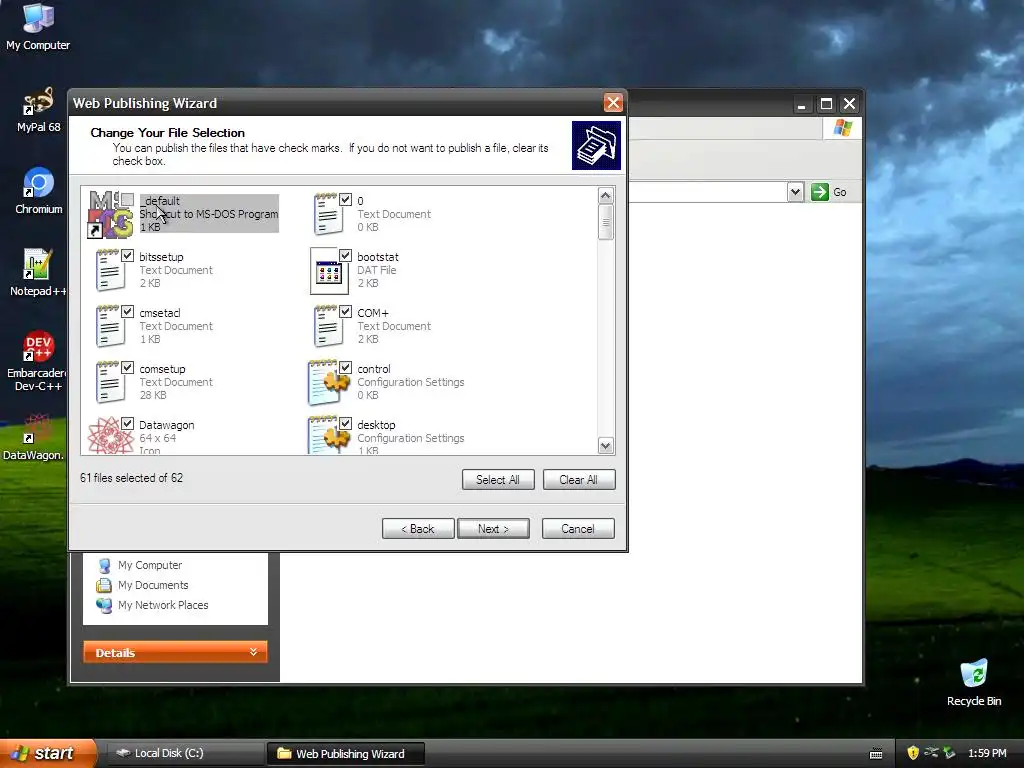Maximize the Explorer window behind
The height and width of the screenshot is (768, 1024).
click(x=826, y=104)
